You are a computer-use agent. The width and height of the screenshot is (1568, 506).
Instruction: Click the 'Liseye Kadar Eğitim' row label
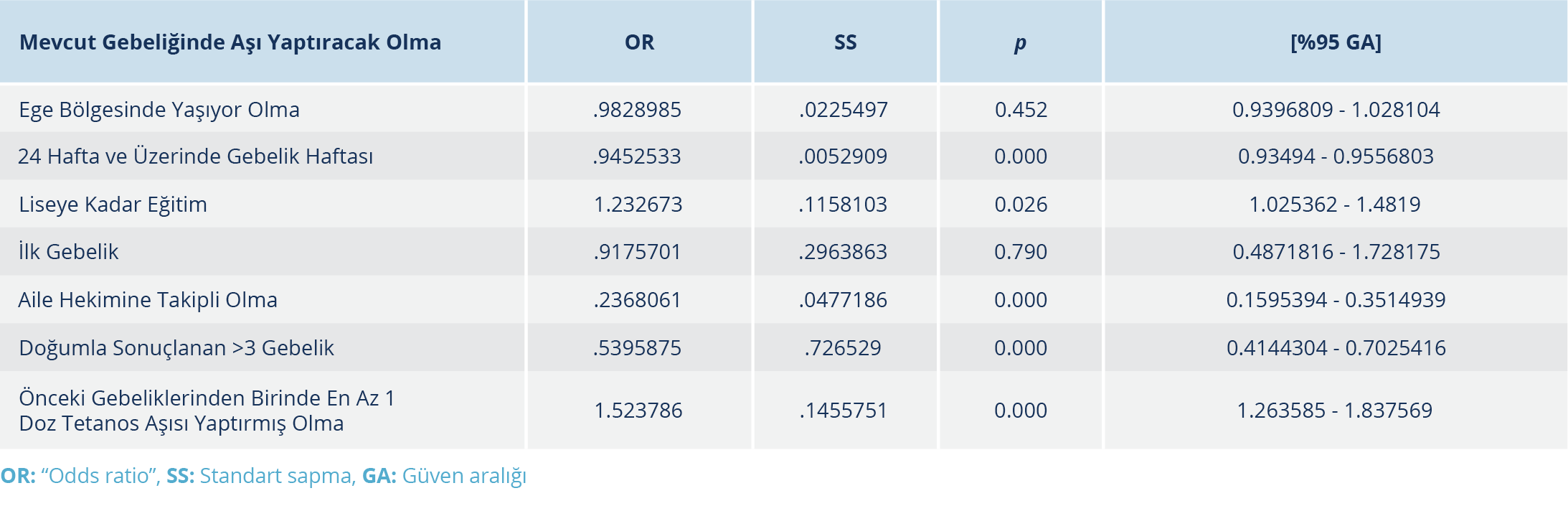click(x=113, y=205)
